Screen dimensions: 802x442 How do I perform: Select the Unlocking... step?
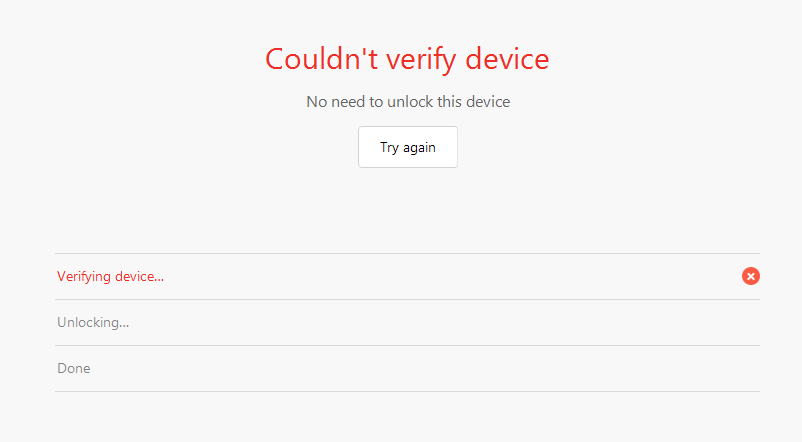tap(93, 322)
